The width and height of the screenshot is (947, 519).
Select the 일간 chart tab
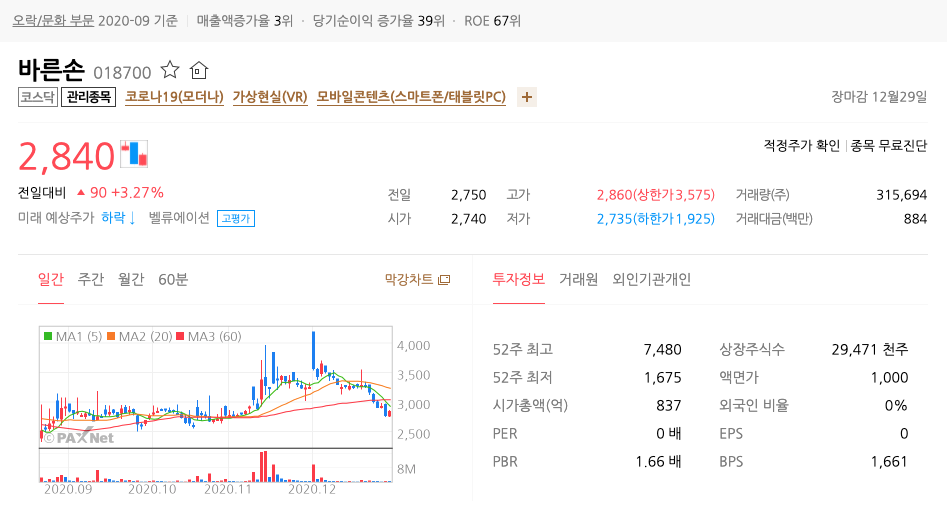tap(51, 280)
